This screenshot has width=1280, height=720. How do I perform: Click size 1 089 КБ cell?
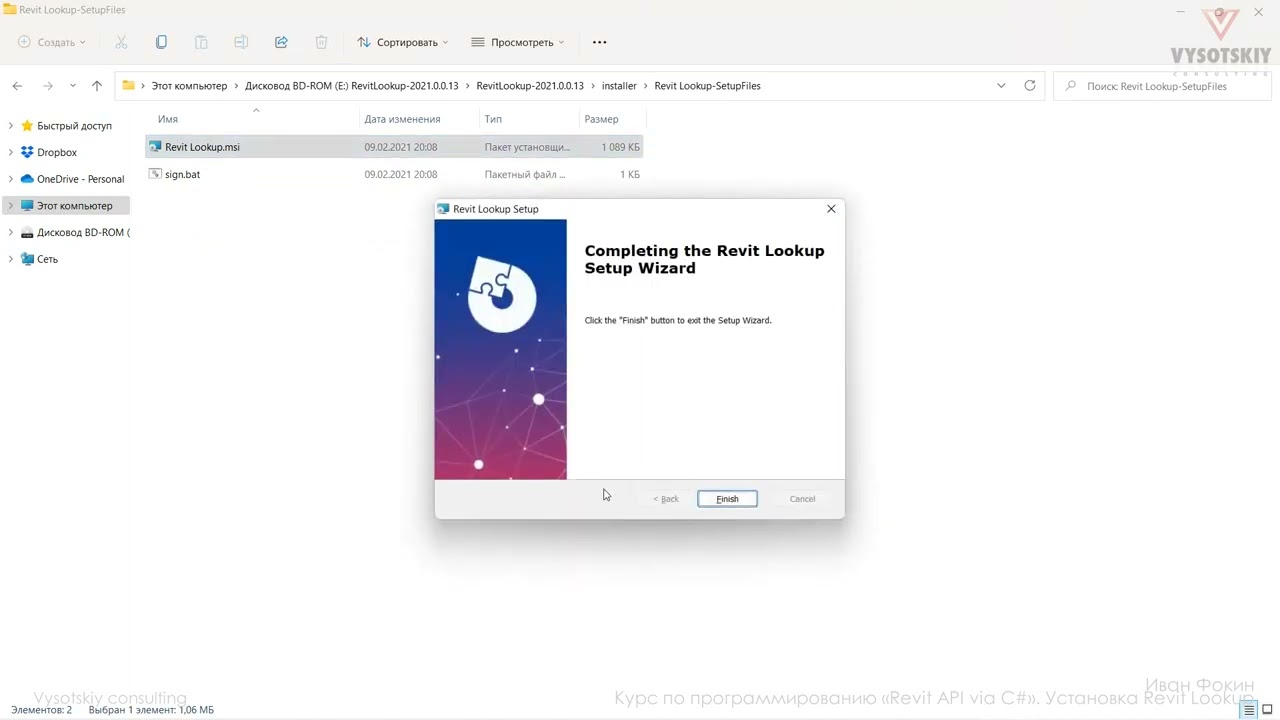tap(620, 147)
